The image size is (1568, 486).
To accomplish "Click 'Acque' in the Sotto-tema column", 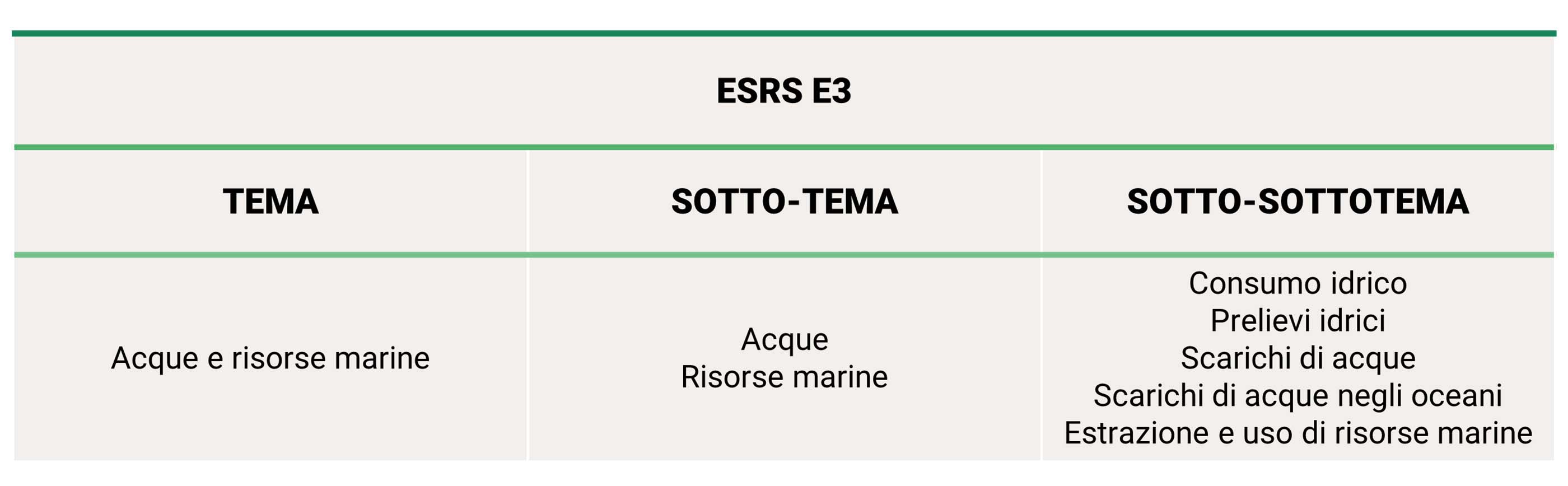I will [x=784, y=339].
